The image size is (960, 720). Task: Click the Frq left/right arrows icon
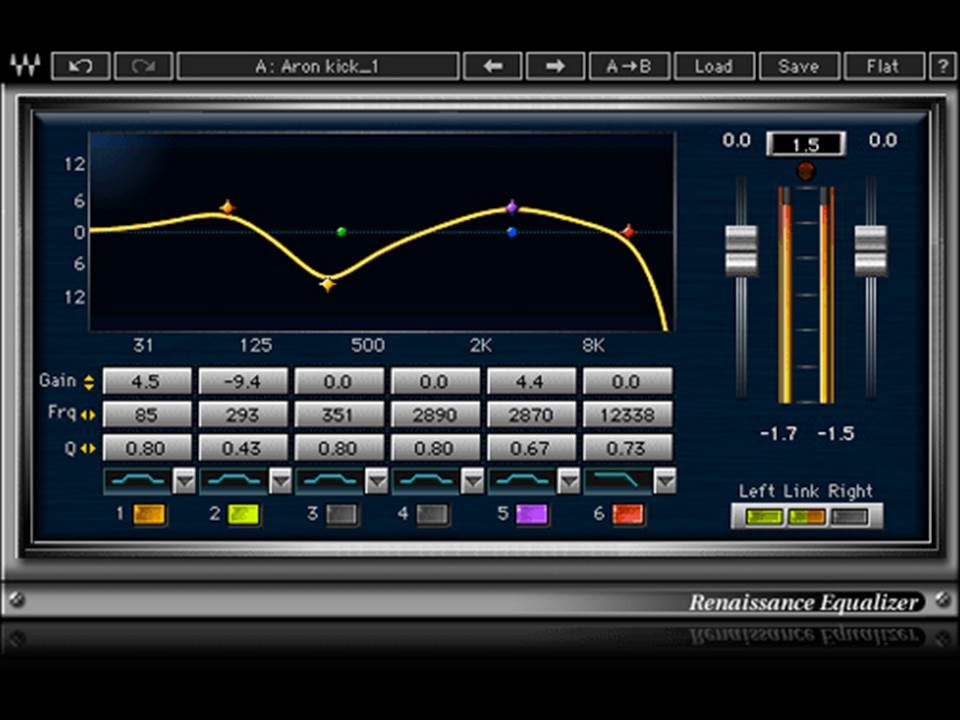point(88,415)
